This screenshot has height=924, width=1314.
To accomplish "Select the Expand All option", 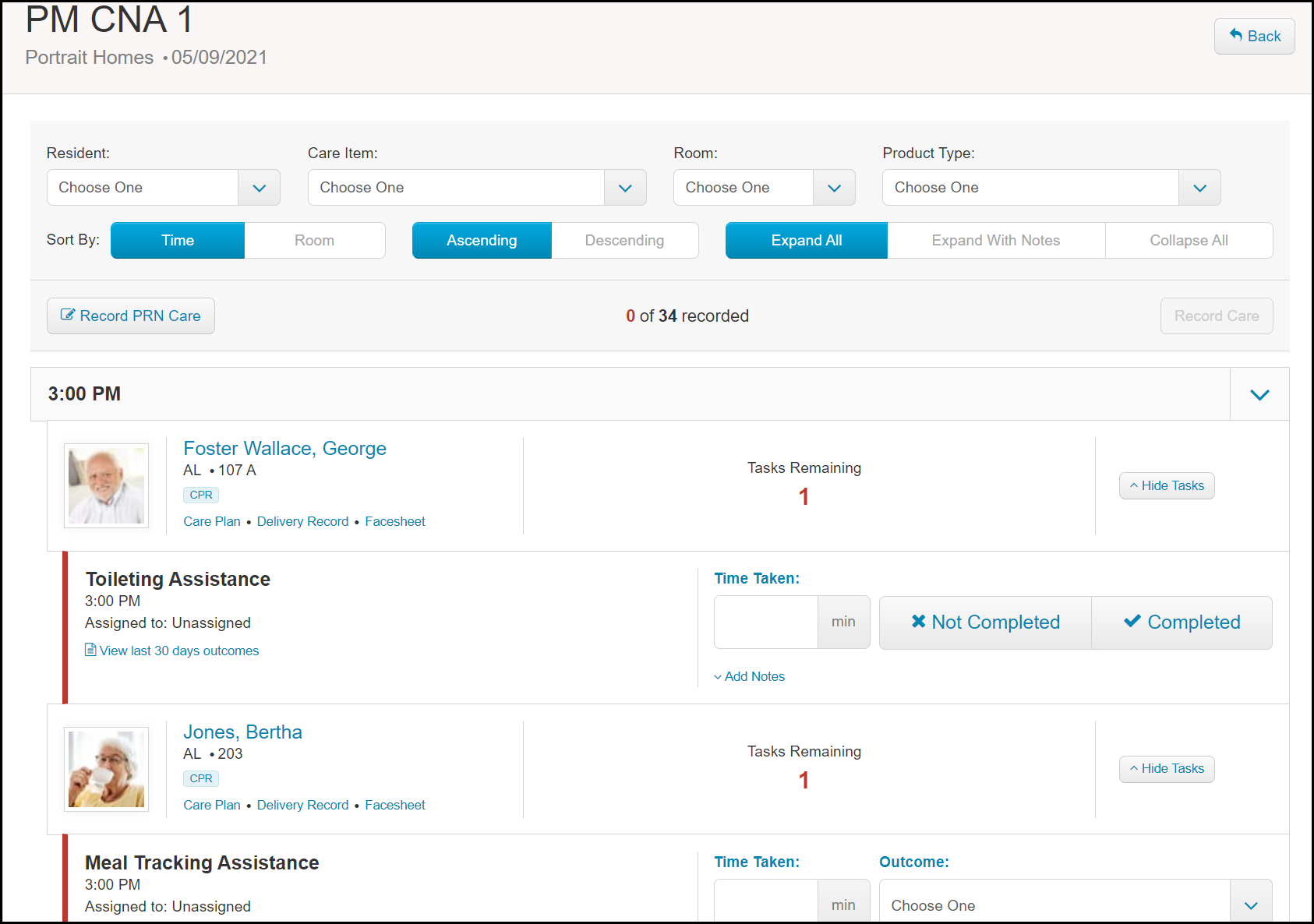I will point(807,240).
